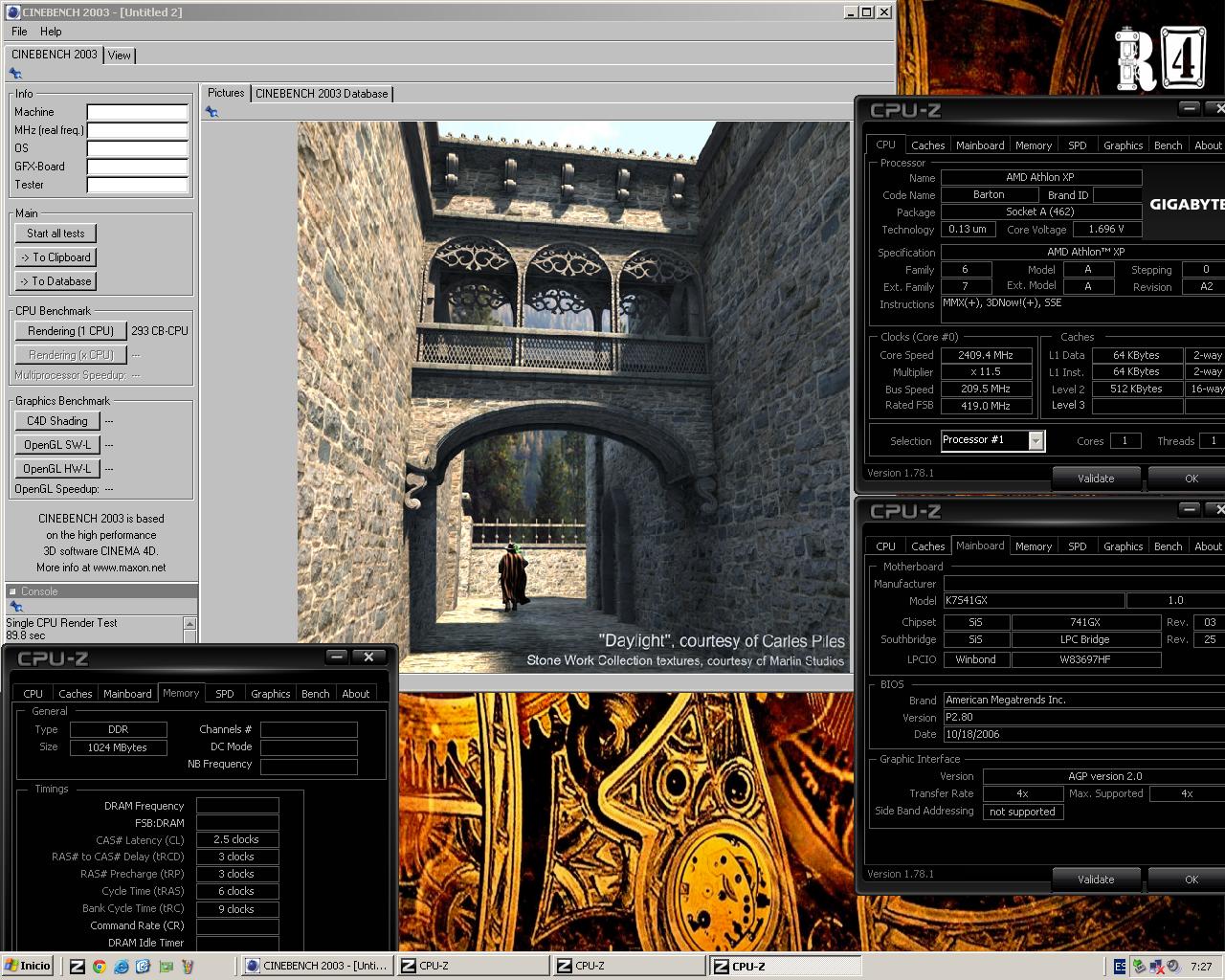Viewport: 1225px width, 980px height.
Task: Click the ES language indicator in the tray
Action: (1121, 967)
